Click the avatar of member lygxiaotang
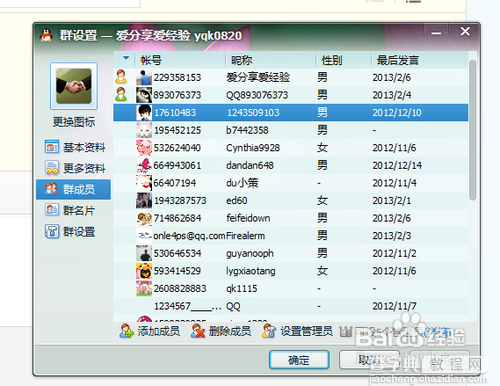 (144, 271)
